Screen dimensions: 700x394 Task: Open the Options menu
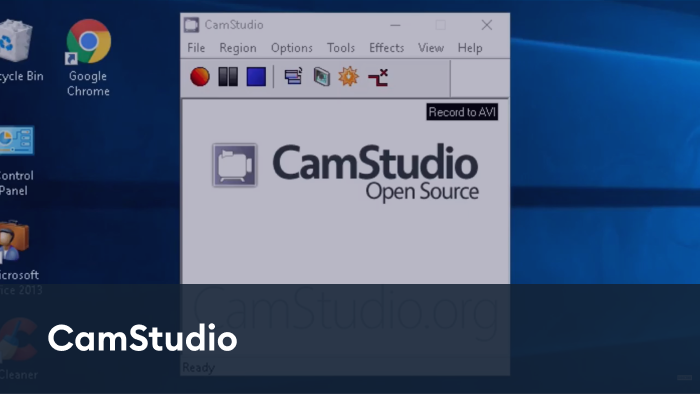[292, 48]
